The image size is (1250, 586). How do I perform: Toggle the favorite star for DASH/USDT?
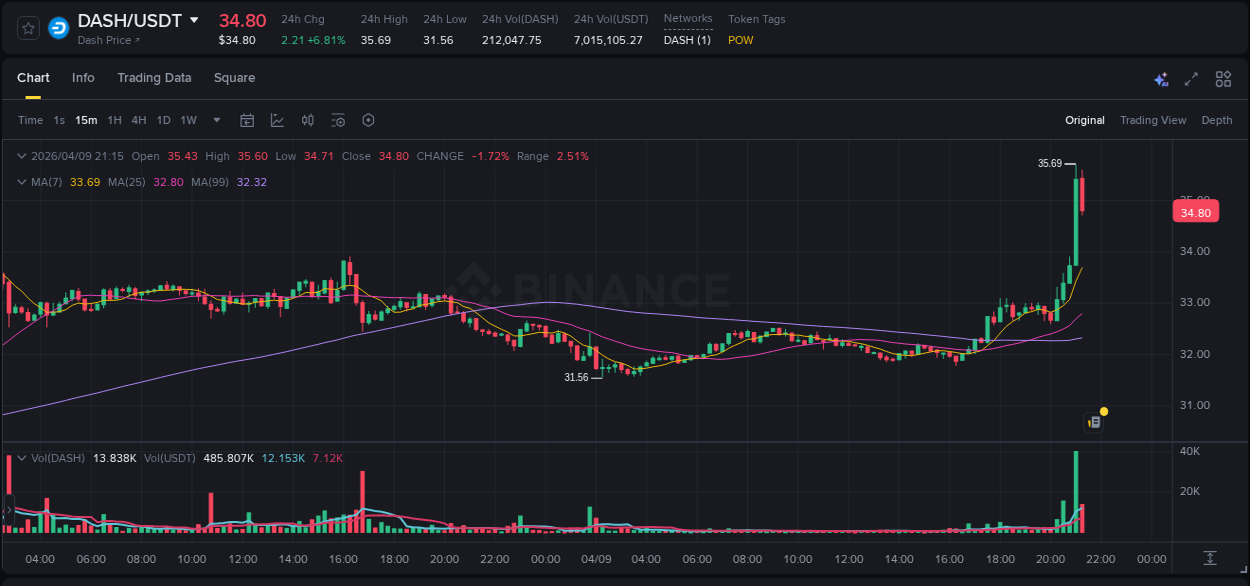pyautogui.click(x=27, y=28)
